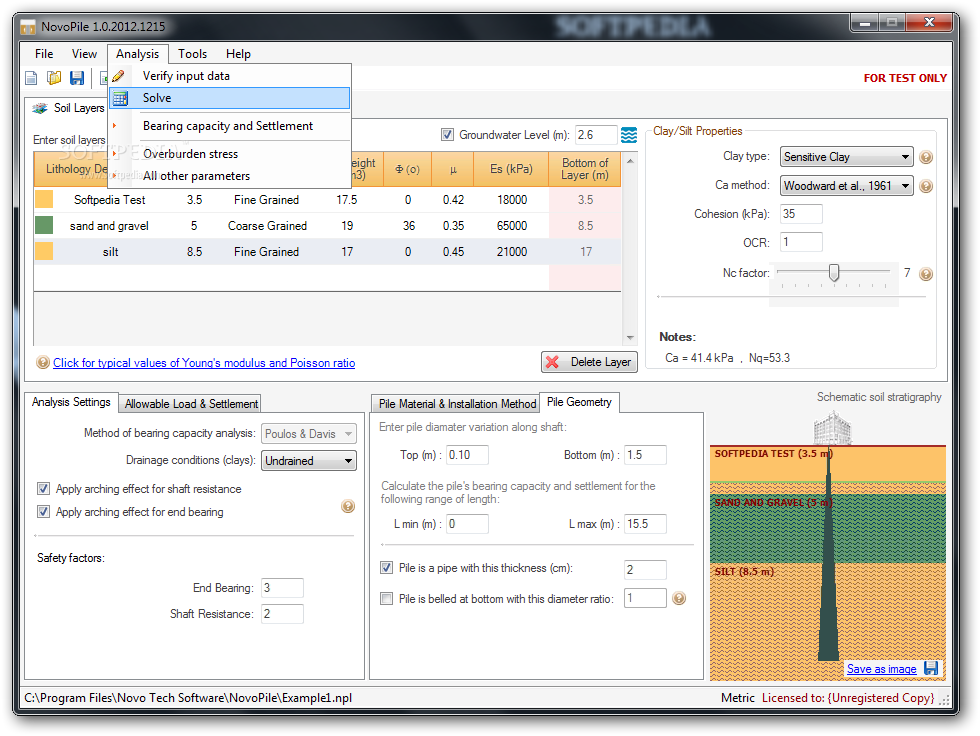Toggle the Groundwater Level checkbox
Image resolution: width=980 pixels, height=736 pixels.
(447, 134)
